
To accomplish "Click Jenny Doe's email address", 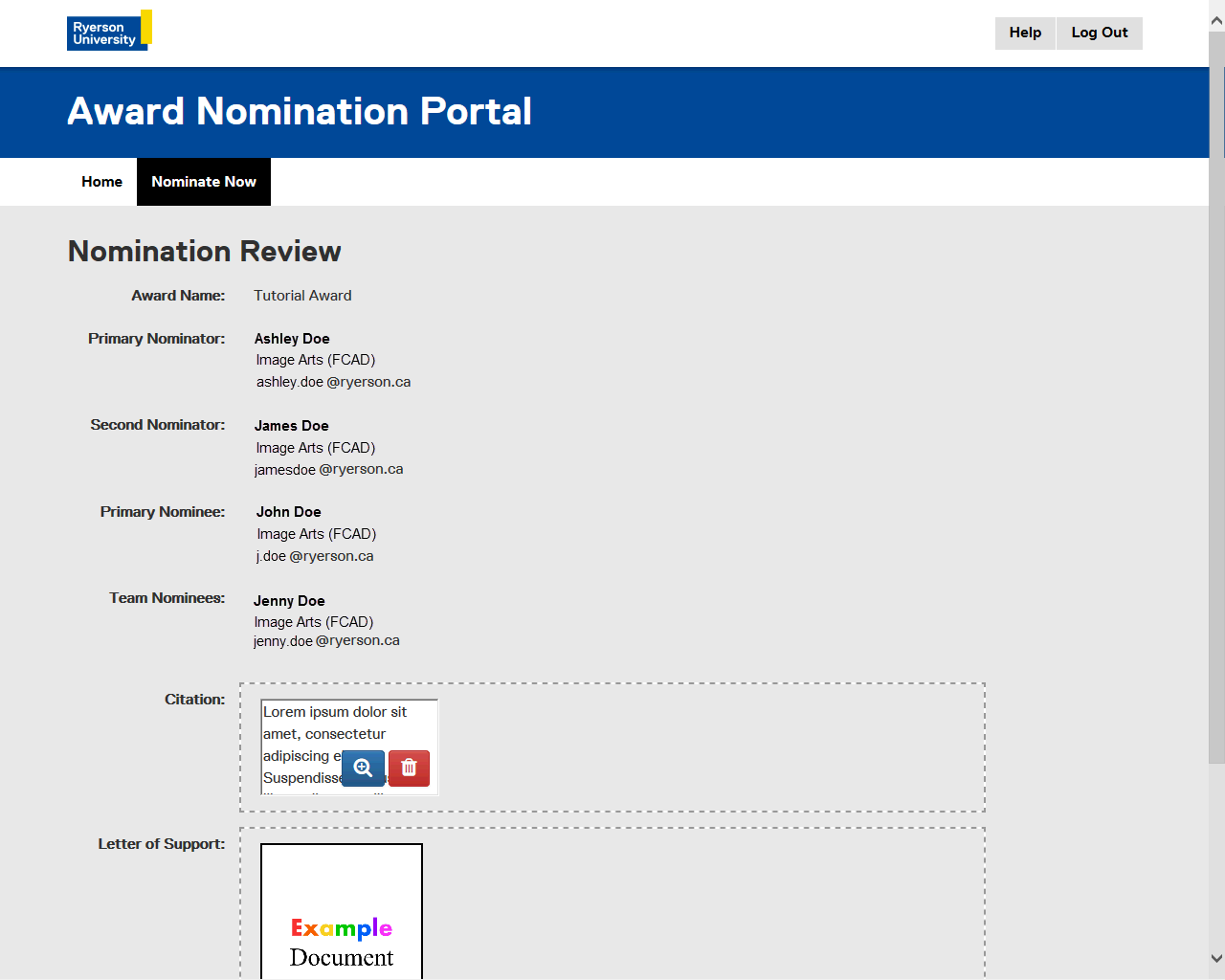I will click(x=326, y=641).
